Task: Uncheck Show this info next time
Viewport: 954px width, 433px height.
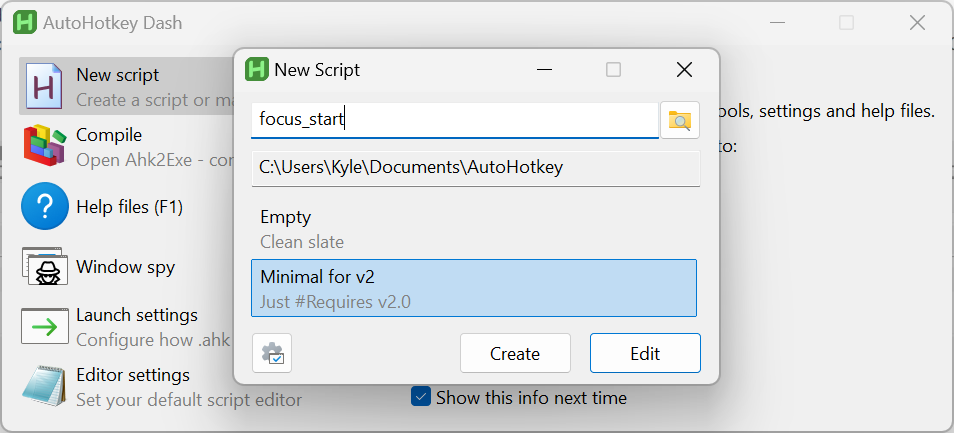Action: 421,397
